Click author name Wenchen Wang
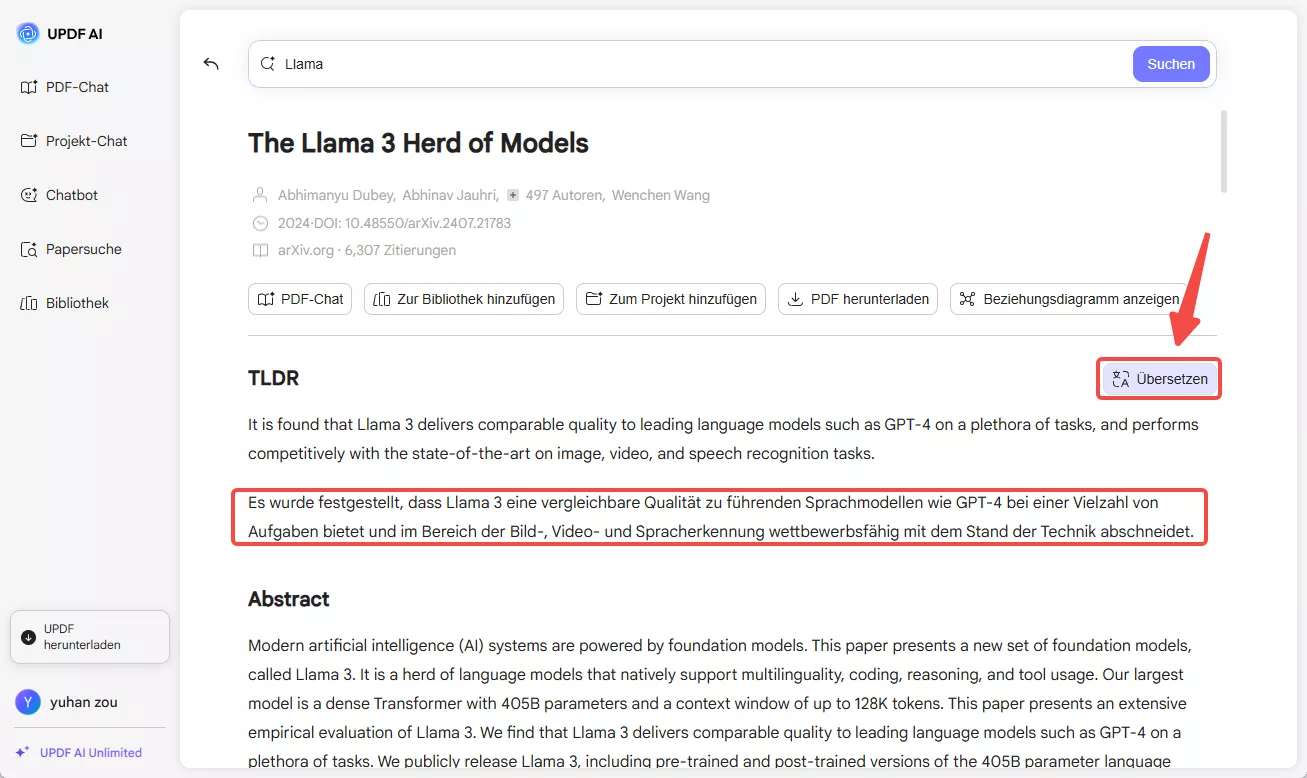 661,195
